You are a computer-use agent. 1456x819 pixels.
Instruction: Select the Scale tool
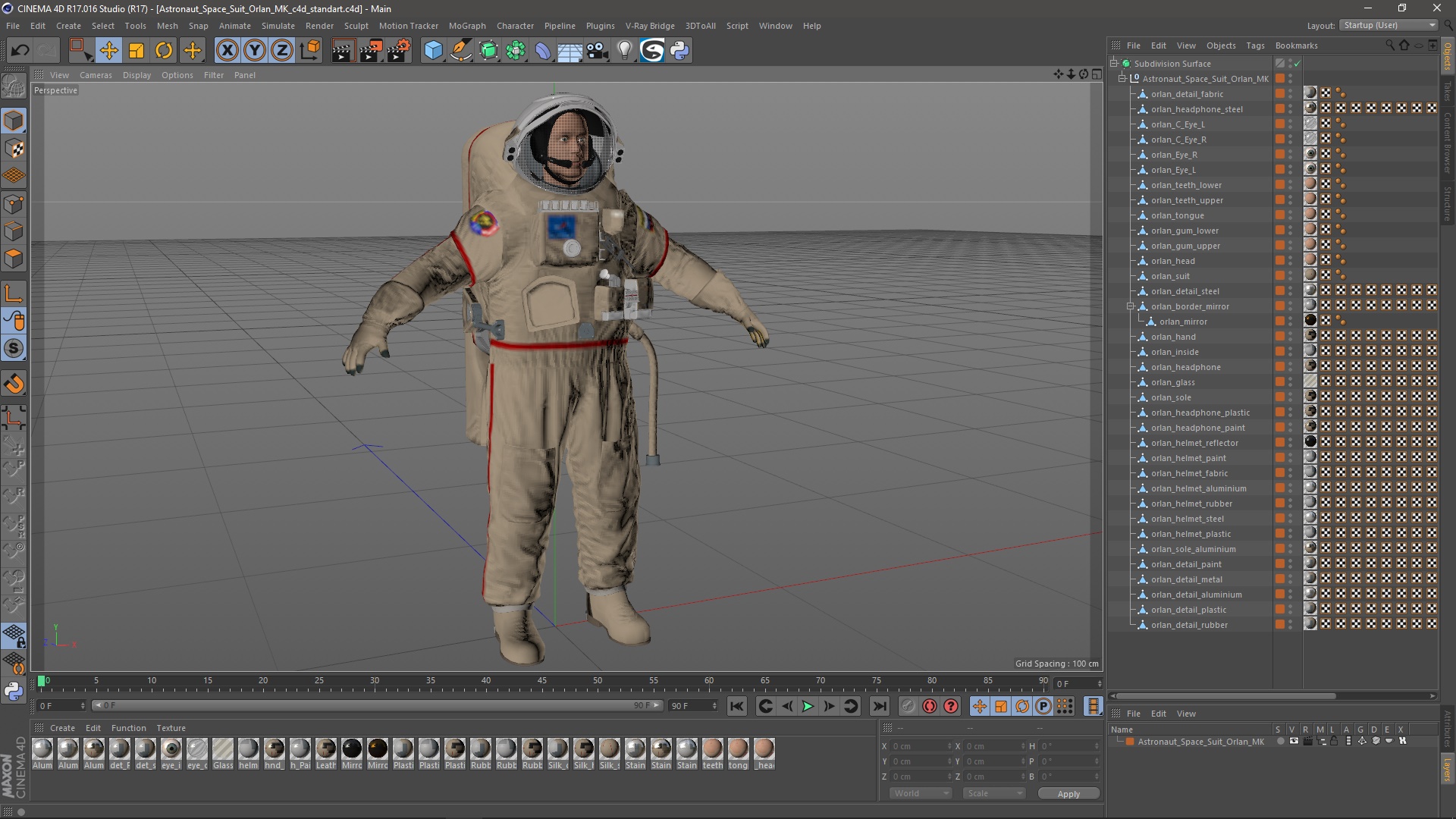coord(136,51)
